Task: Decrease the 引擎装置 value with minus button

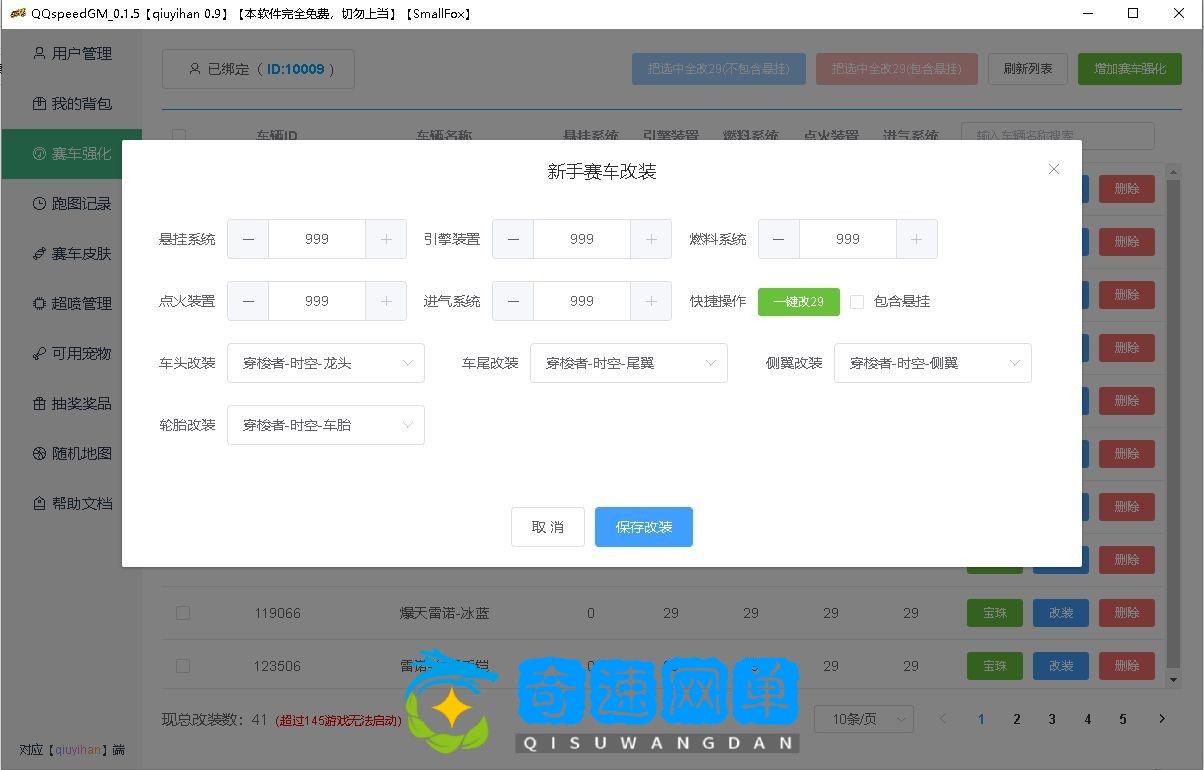Action: coord(513,240)
